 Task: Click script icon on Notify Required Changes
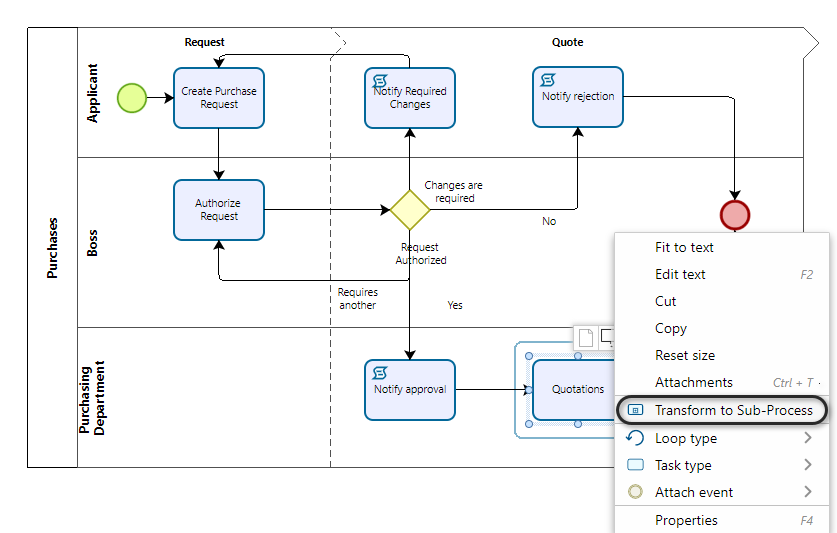coord(380,81)
